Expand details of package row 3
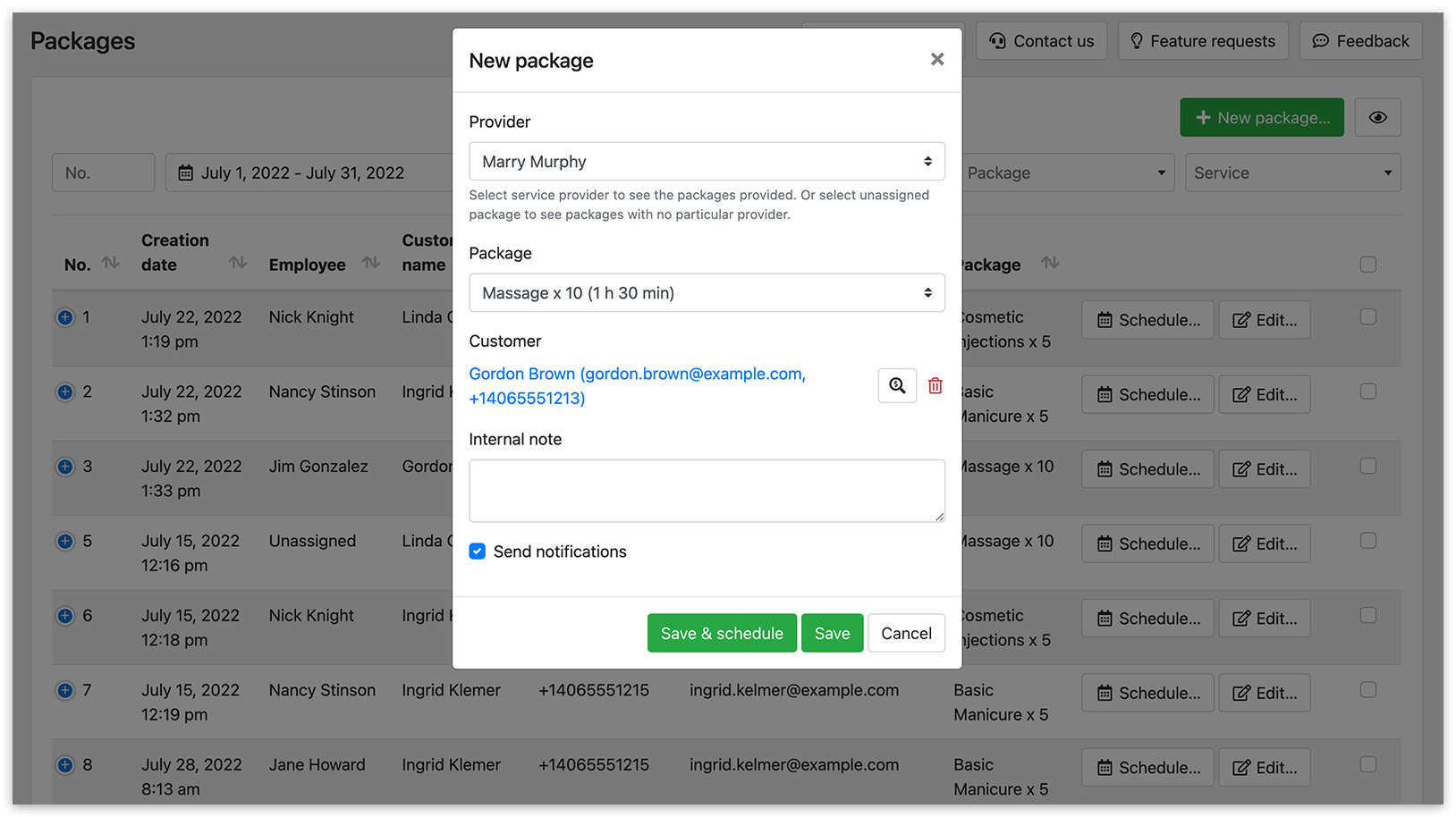 coord(65,467)
